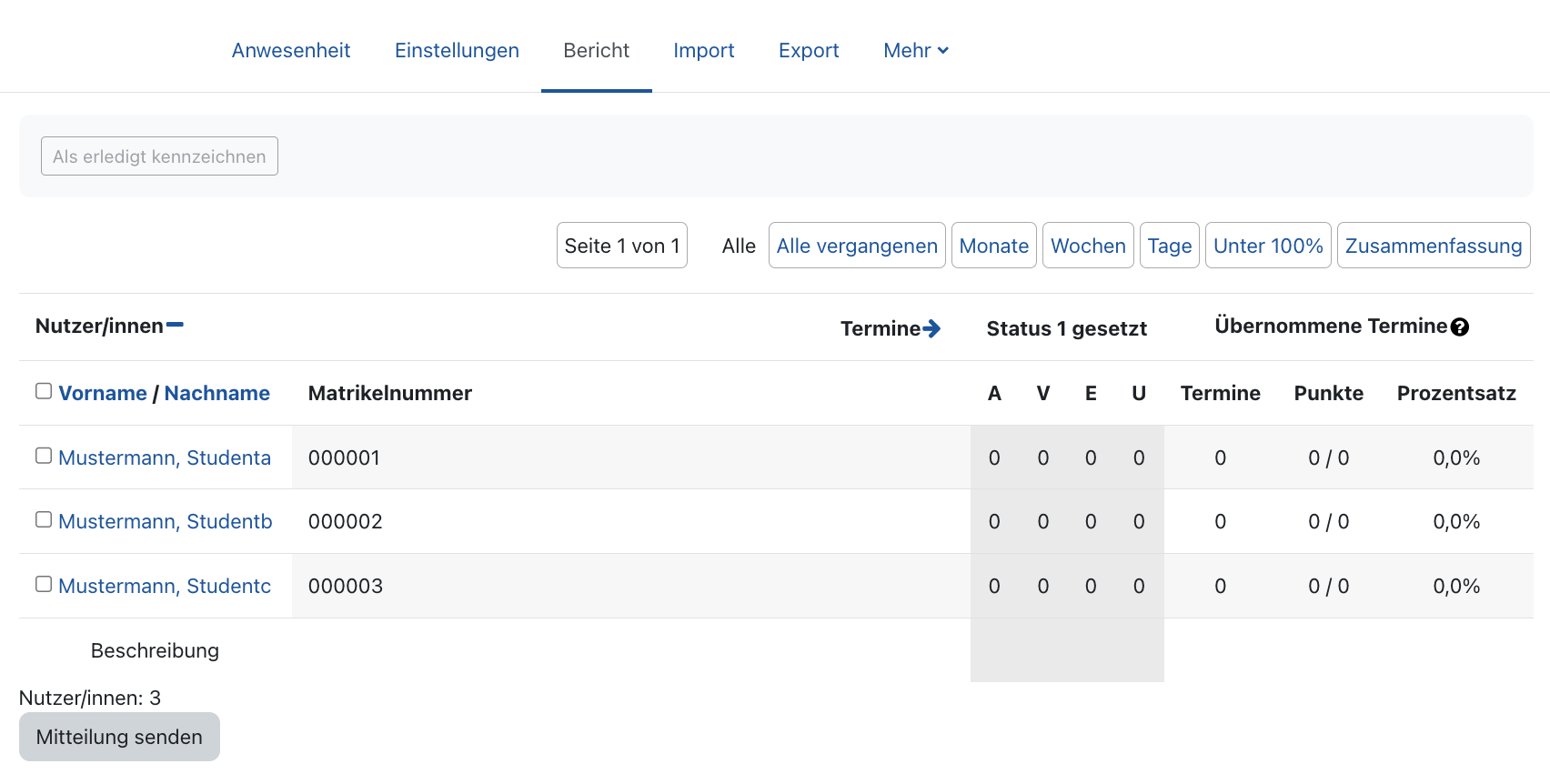This screenshot has height=784, width=1550.
Task: Collapse the Nutzer/innen column with minus icon
Action: [x=175, y=325]
